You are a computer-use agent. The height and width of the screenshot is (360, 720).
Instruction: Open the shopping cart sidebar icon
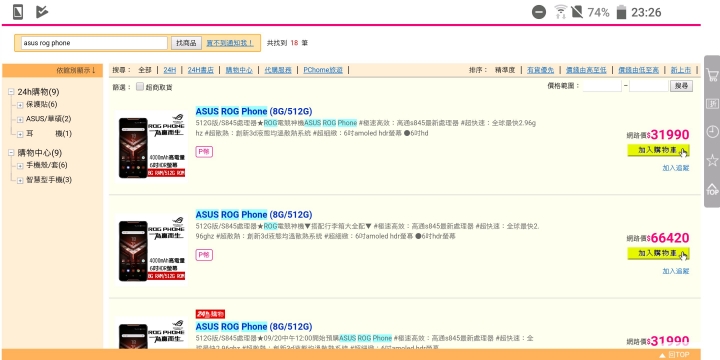(712, 75)
